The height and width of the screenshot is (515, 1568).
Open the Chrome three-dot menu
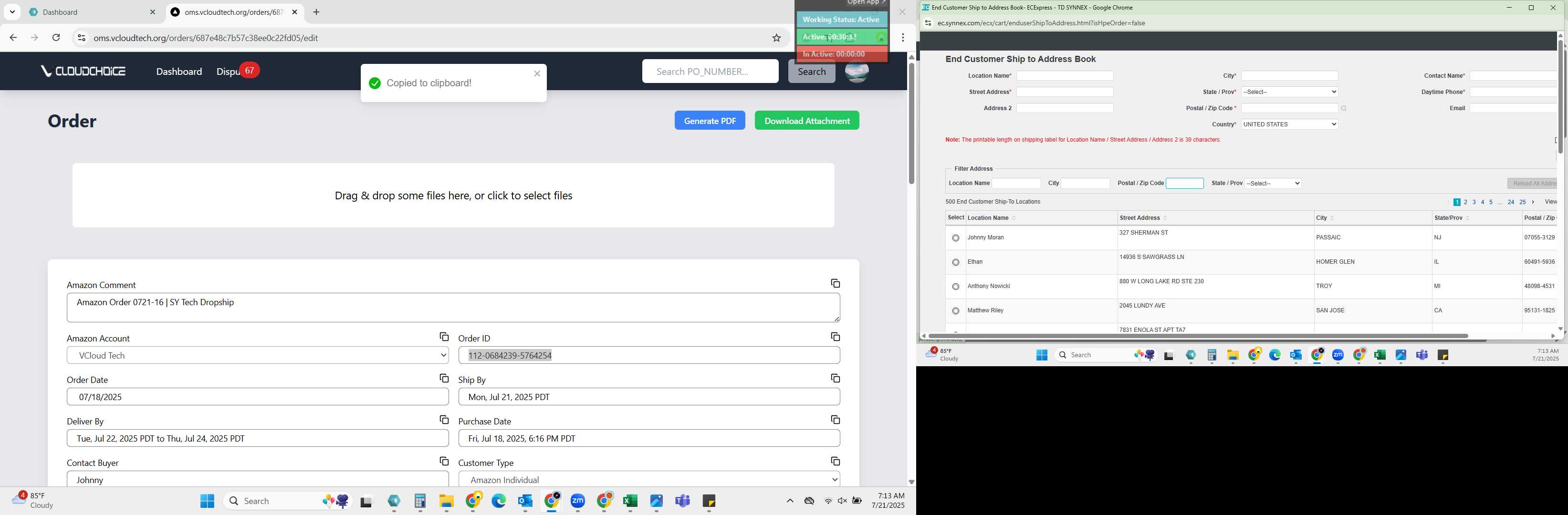point(903,38)
